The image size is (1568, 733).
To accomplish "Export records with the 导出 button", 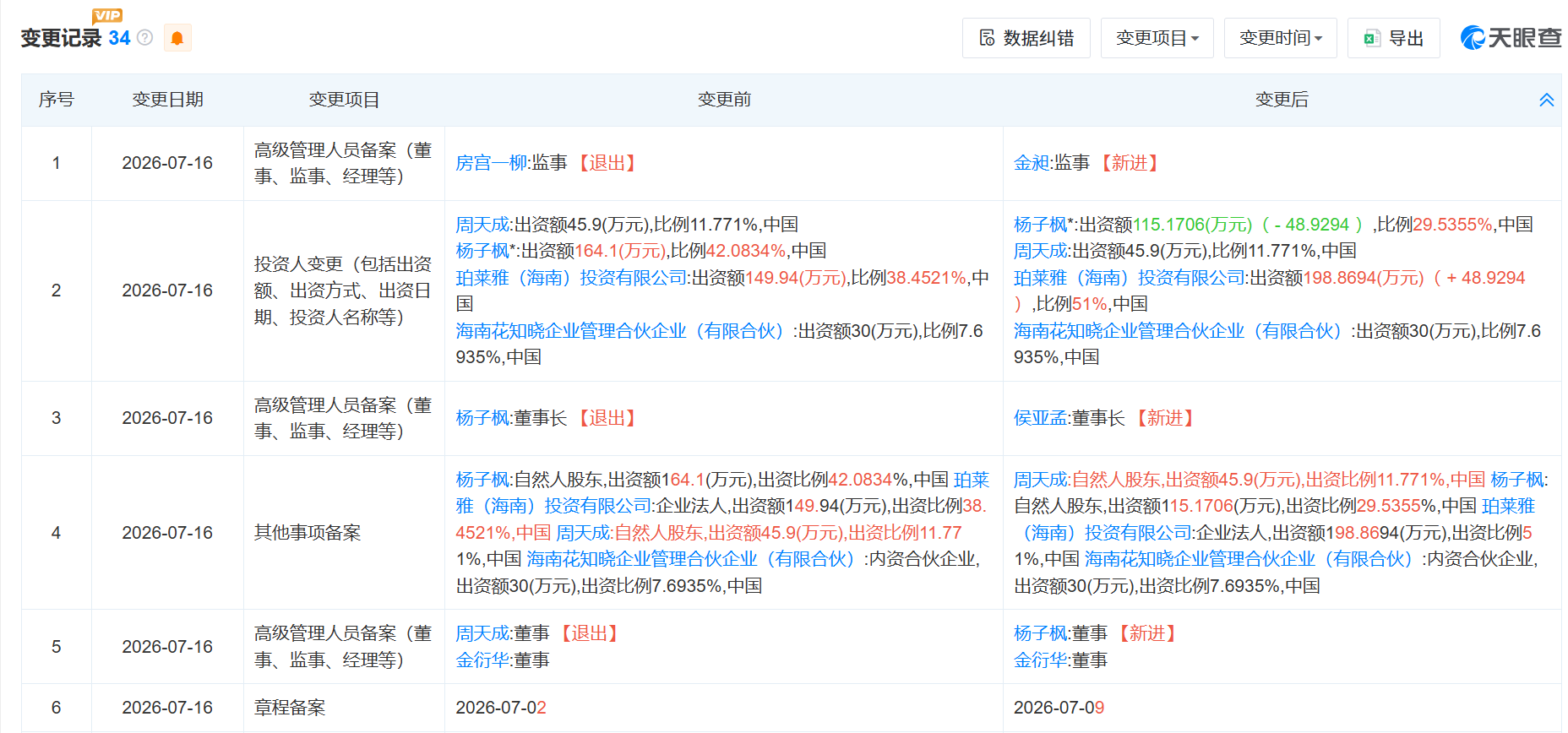I will (1394, 38).
